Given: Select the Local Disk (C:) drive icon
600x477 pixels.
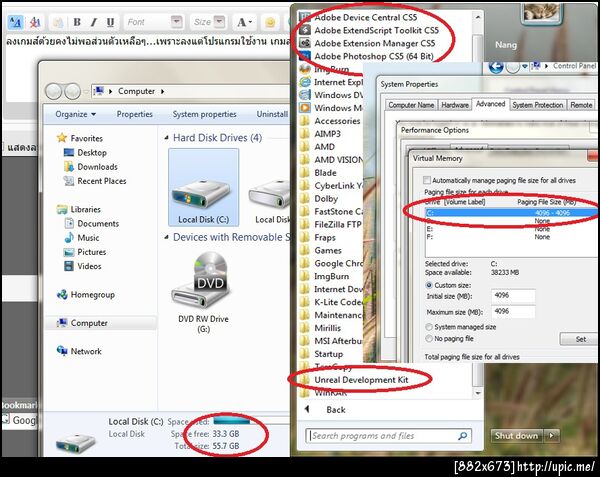Looking at the screenshot, I should point(204,187).
